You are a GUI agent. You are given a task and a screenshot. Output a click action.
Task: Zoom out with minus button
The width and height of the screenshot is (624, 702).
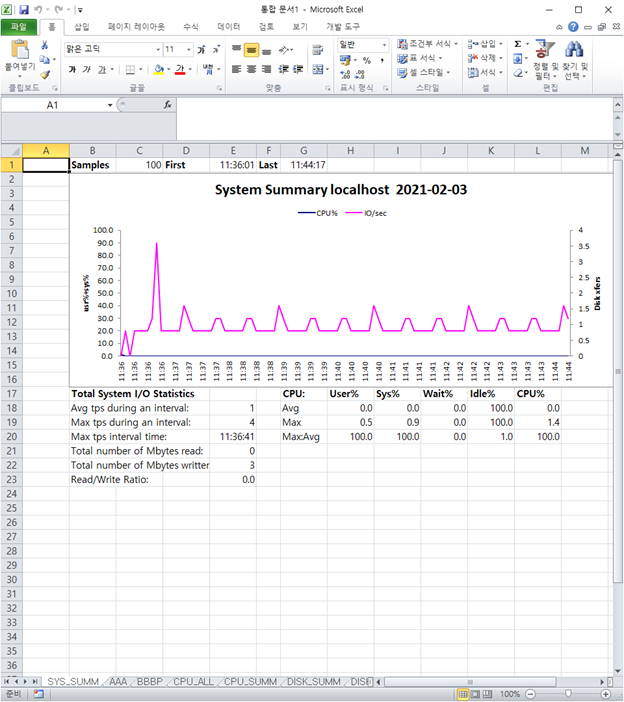[530, 694]
